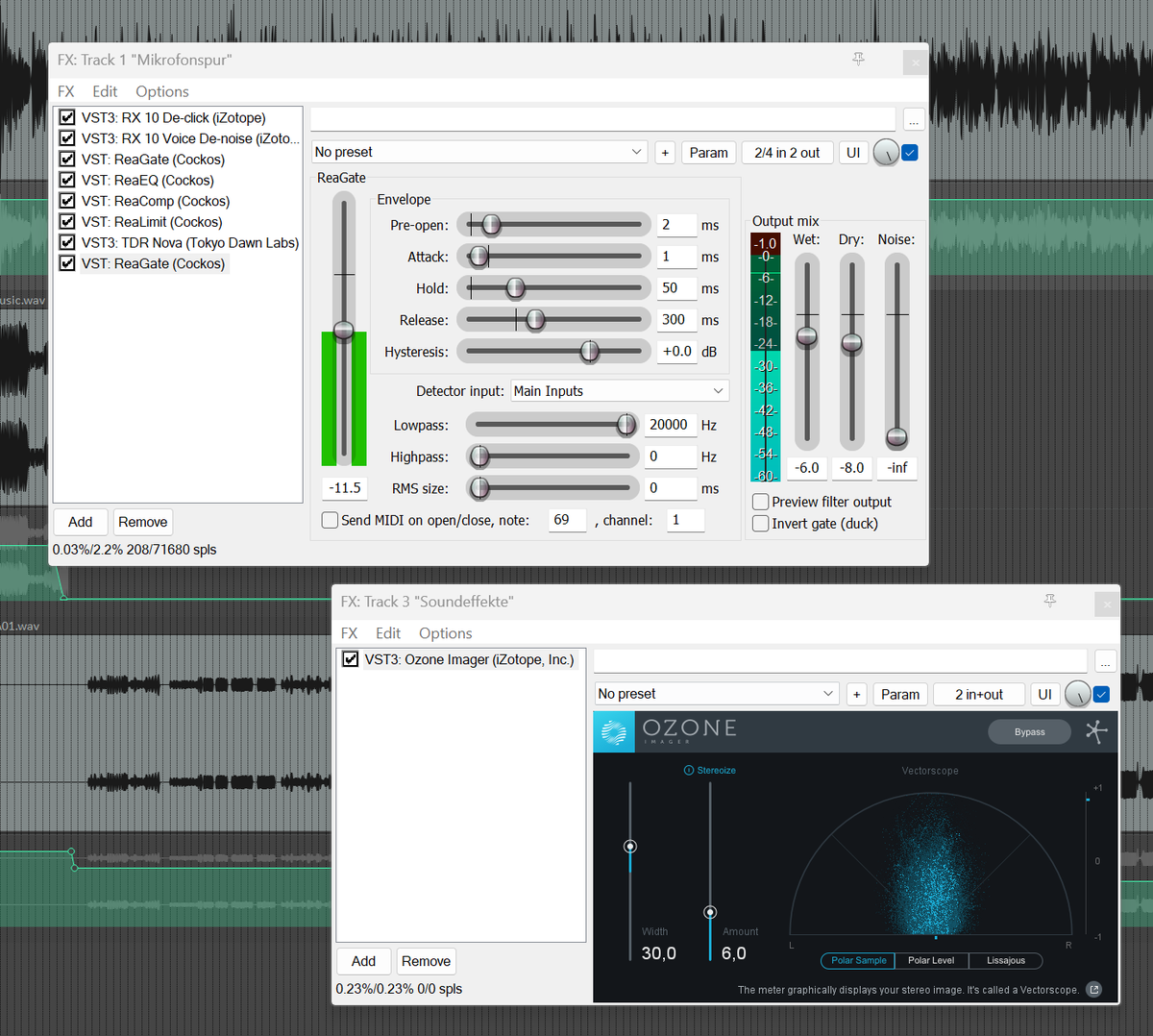Open the ReaGate comment '...' button
Image resolution: width=1153 pixels, height=1036 pixels.
click(x=914, y=120)
